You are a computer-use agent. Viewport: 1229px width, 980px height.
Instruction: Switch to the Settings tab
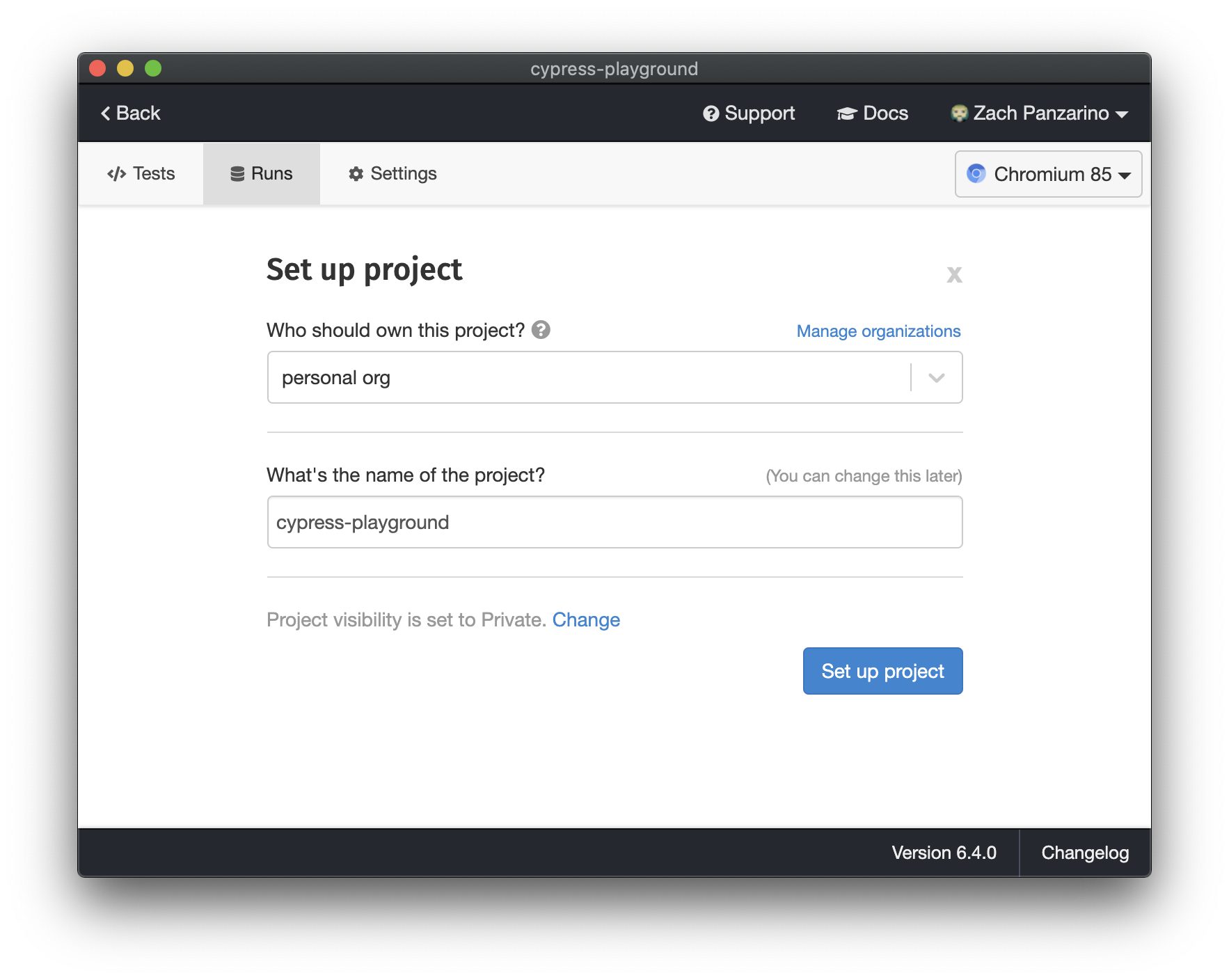393,174
